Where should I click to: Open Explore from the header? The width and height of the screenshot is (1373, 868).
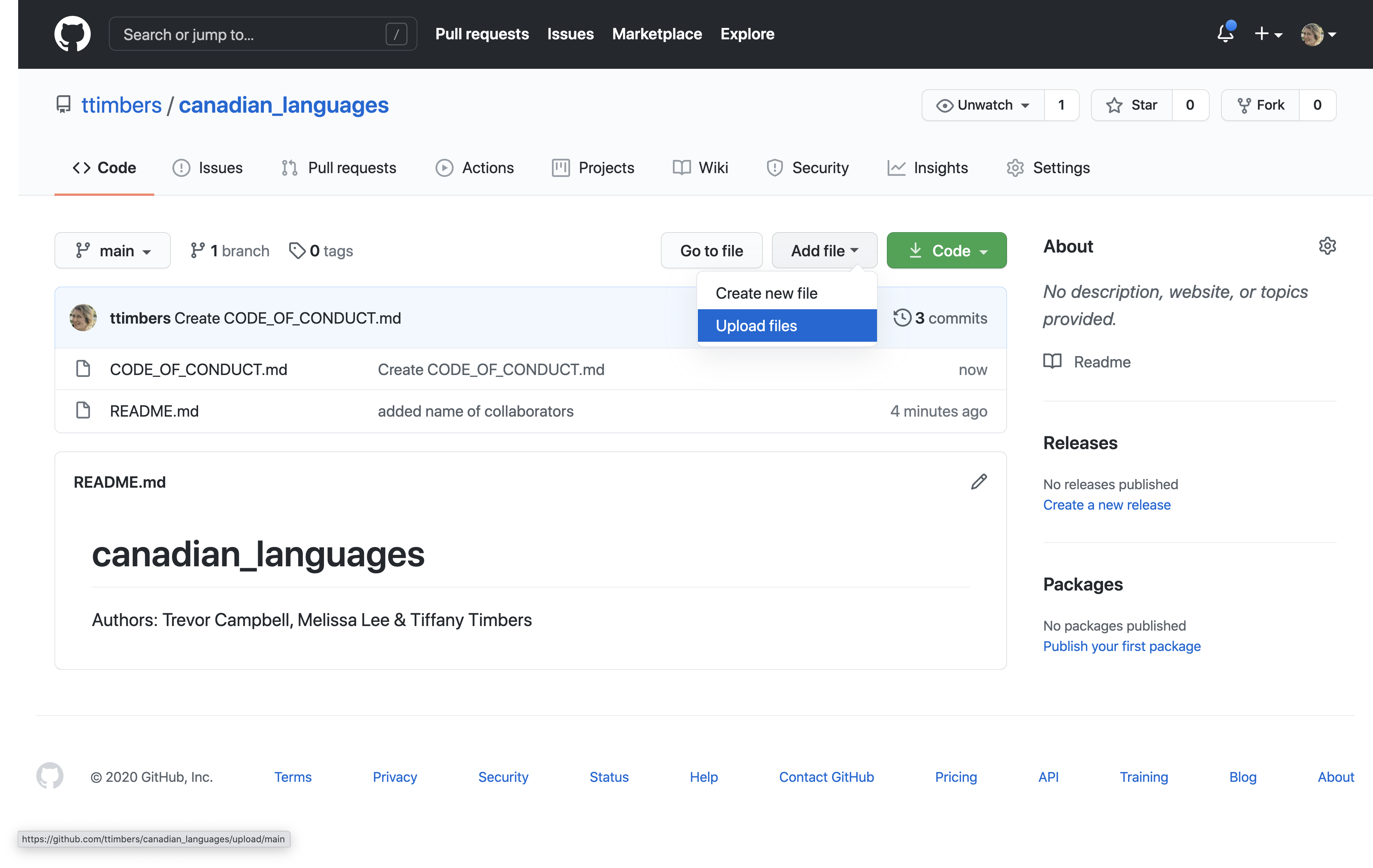pos(747,34)
